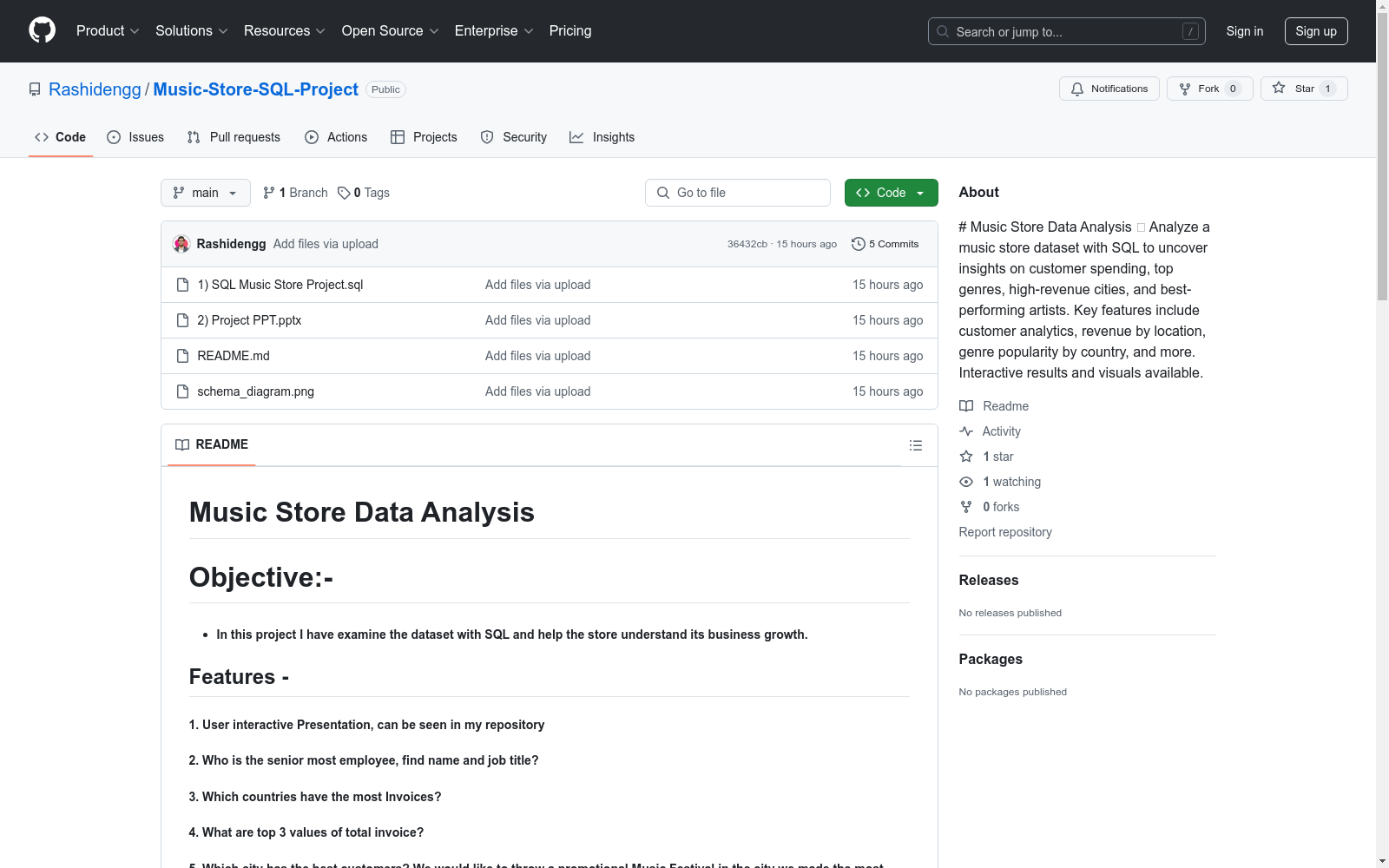Click the Sign in link
The height and width of the screenshot is (868, 1389).
pos(1245,31)
